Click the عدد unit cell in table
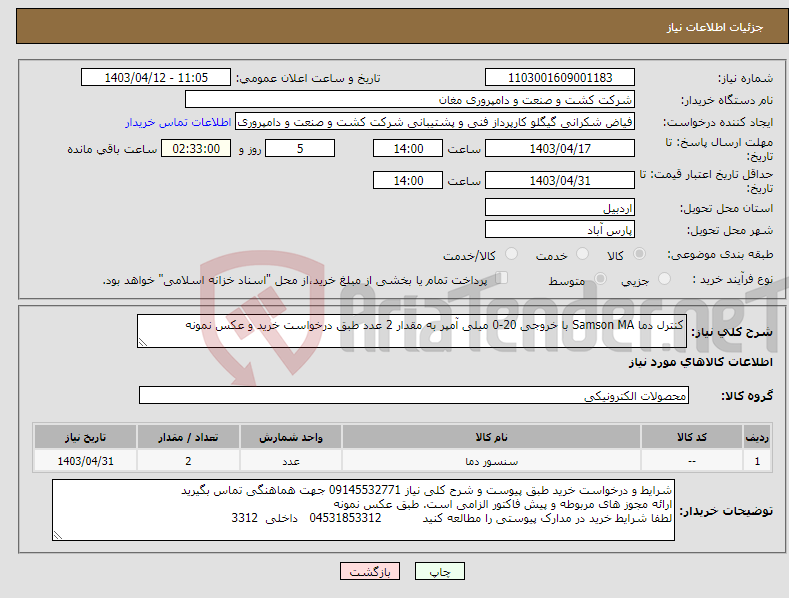The height and width of the screenshot is (598, 789). [x=291, y=461]
